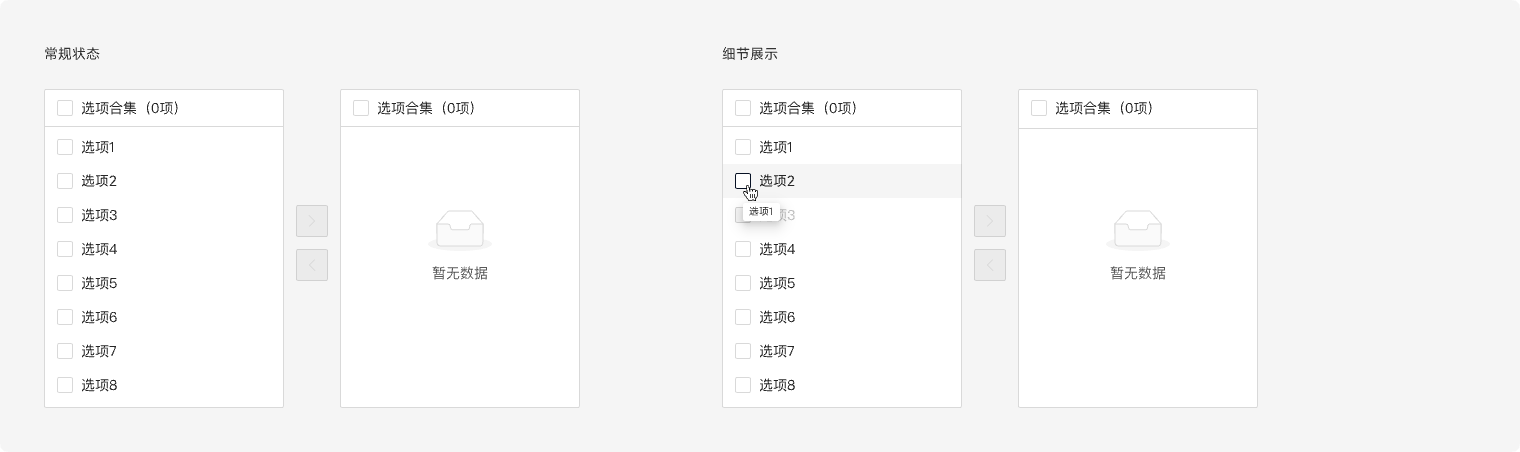The height and width of the screenshot is (452, 1520).
Task: Click the move-right arrow in 常规状态 section
Action: [312, 221]
